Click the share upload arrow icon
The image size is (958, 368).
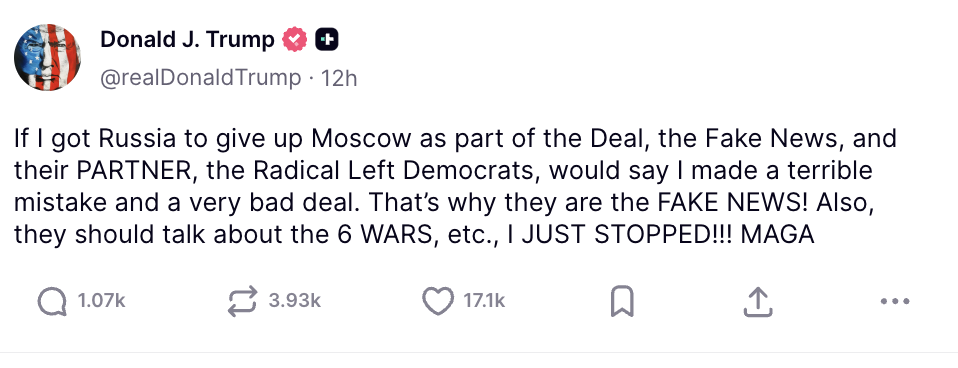point(758,302)
